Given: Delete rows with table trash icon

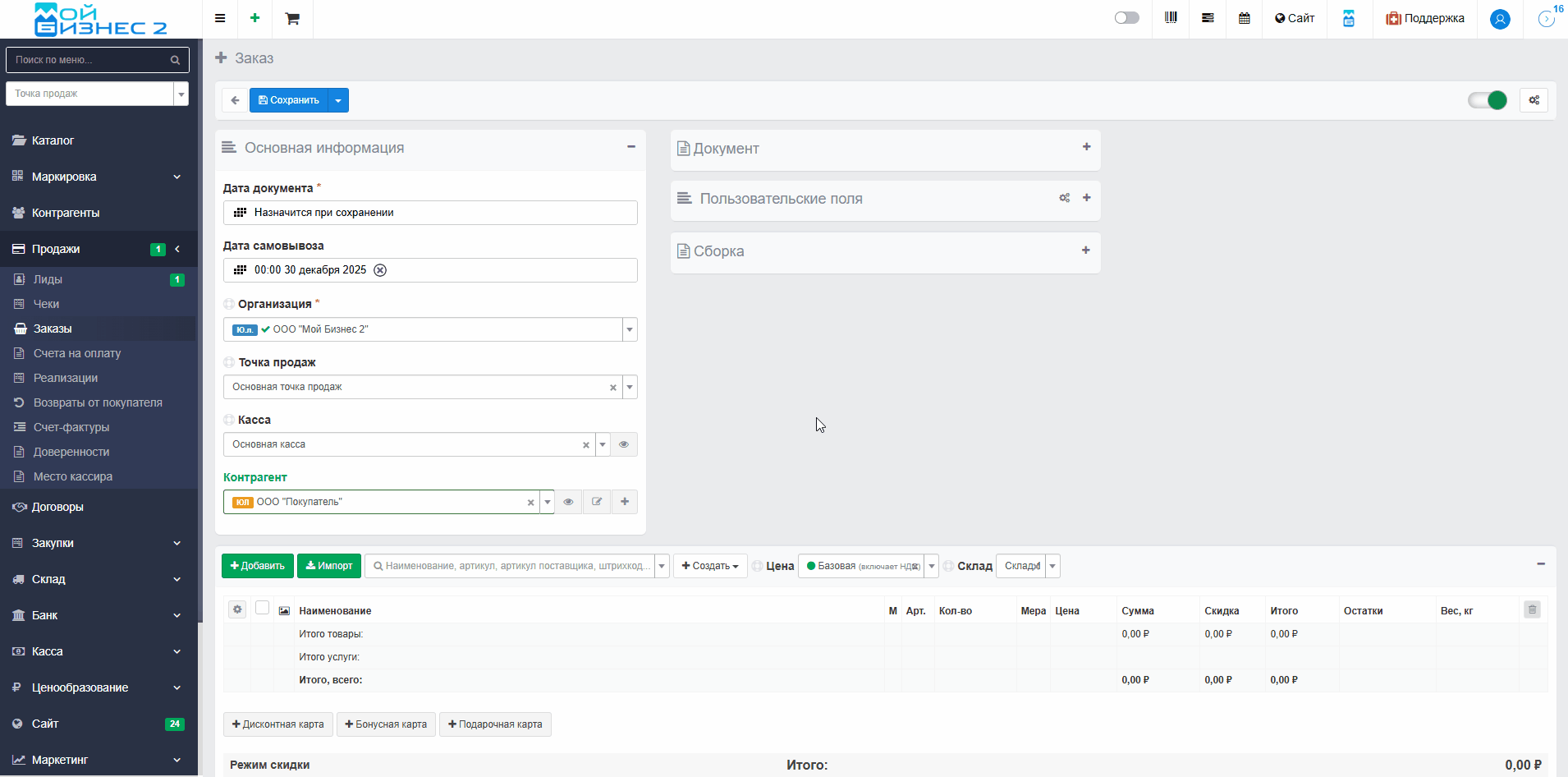Looking at the screenshot, I should [x=1532, y=609].
